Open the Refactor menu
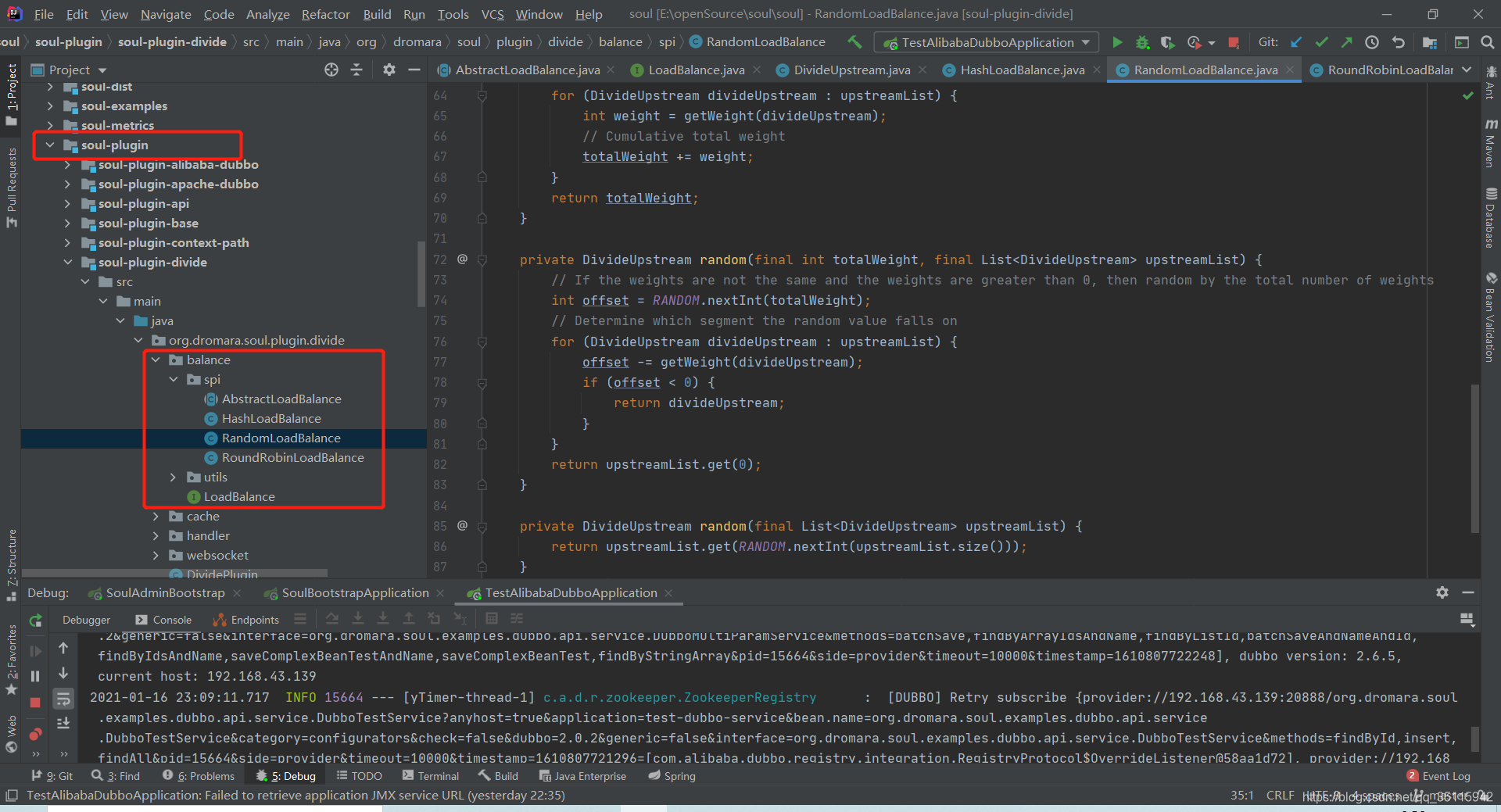This screenshot has height=812, width=1501. coord(325,14)
